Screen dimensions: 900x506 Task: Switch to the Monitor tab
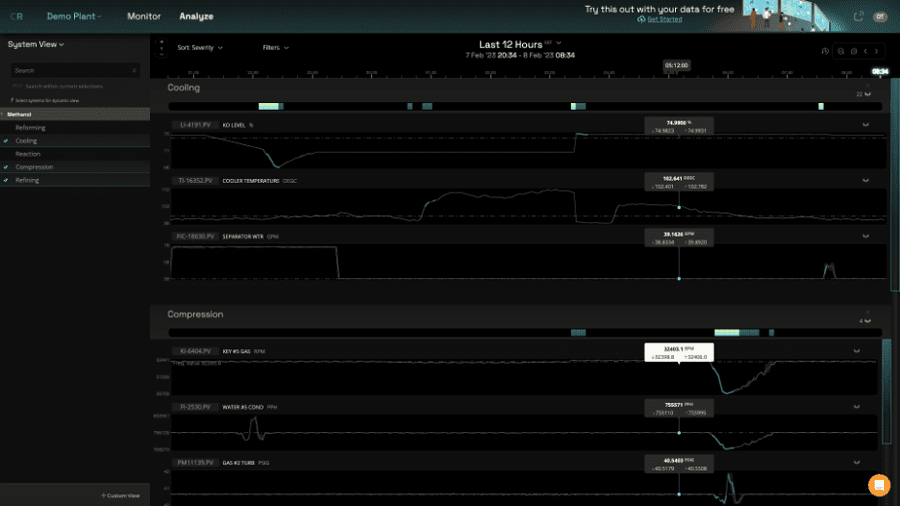(144, 17)
